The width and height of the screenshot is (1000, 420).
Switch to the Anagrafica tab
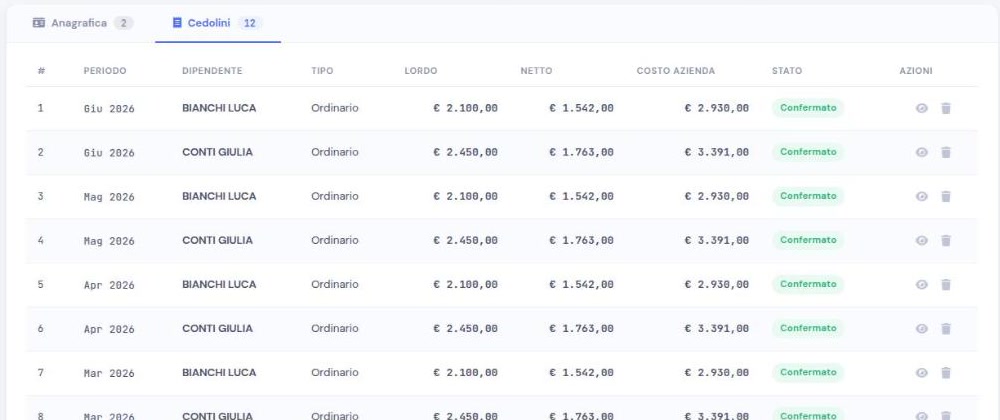pyautogui.click(x=83, y=23)
